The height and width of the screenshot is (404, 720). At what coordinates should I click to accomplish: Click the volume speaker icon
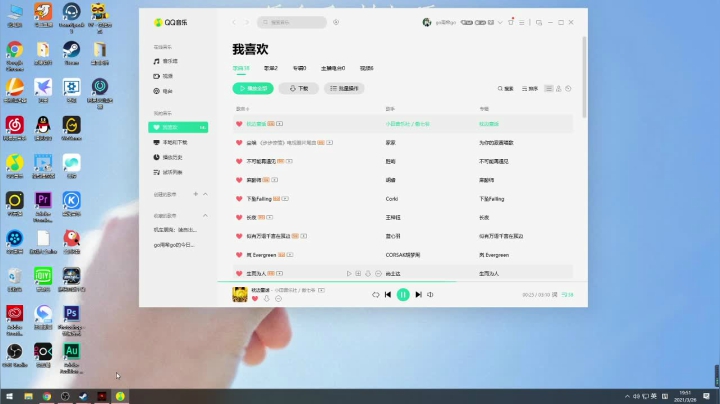pos(430,295)
